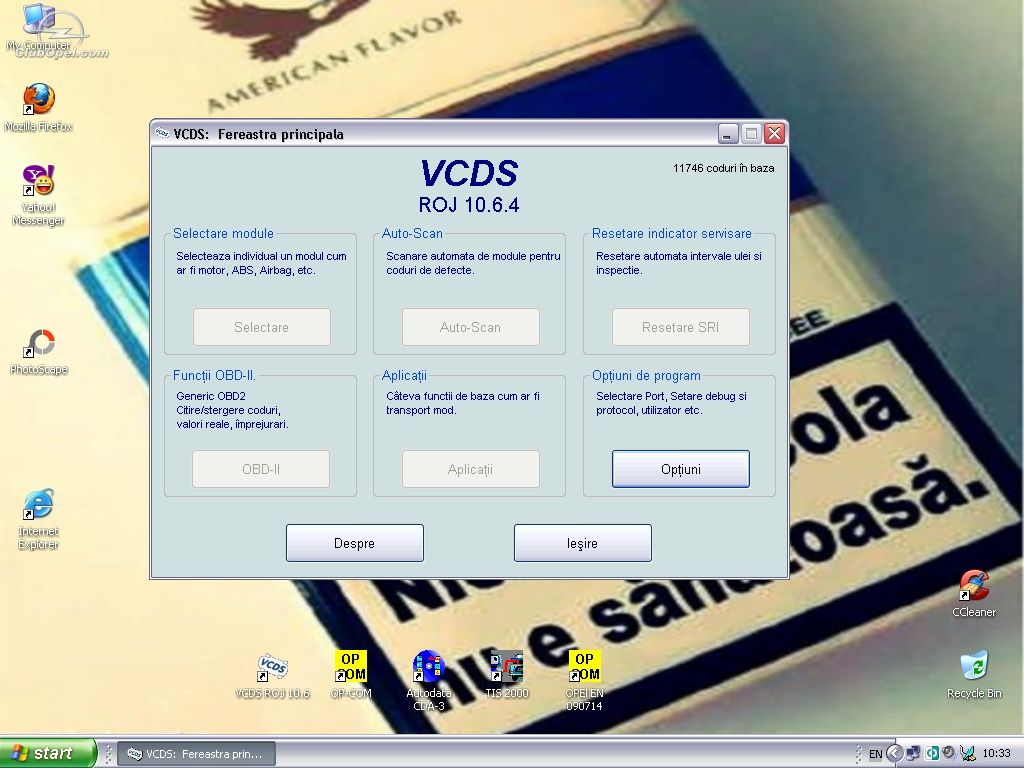Expand hidden tray icons arrow
Image resolution: width=1024 pixels, height=768 pixels.
tap(894, 754)
